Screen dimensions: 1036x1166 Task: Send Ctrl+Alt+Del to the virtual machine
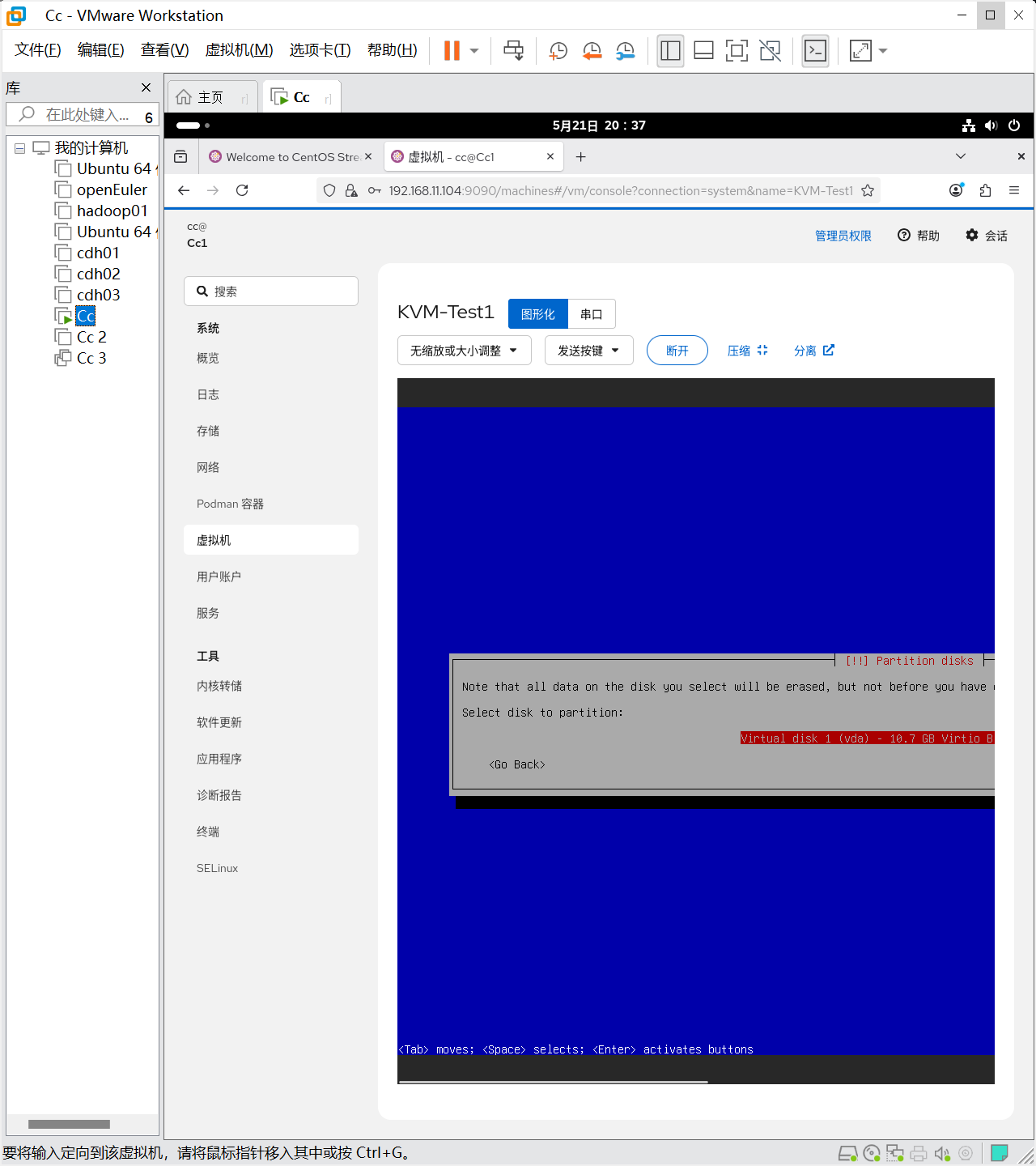click(513, 50)
